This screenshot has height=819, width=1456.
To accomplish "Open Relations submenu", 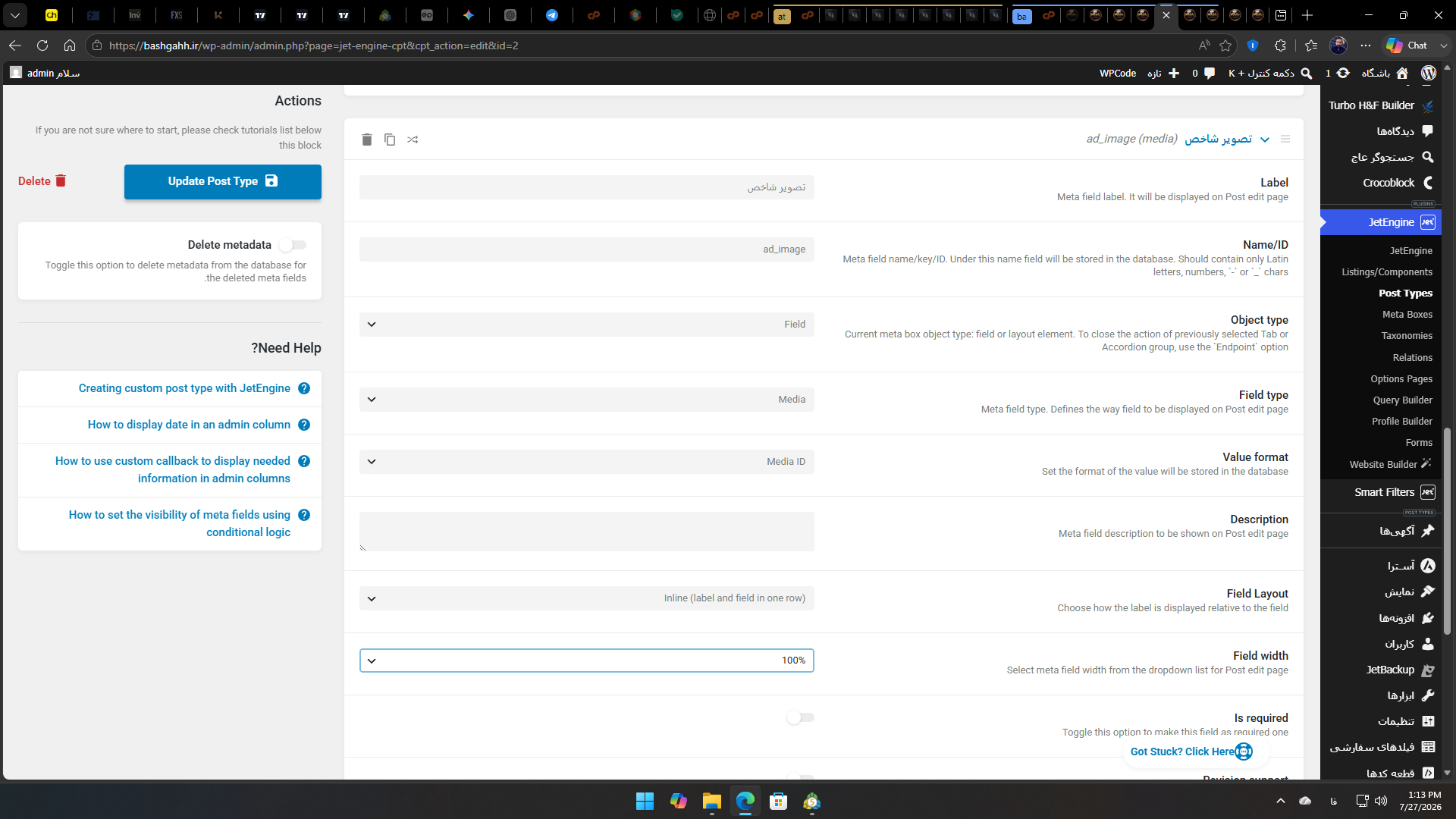I will pyautogui.click(x=1412, y=358).
